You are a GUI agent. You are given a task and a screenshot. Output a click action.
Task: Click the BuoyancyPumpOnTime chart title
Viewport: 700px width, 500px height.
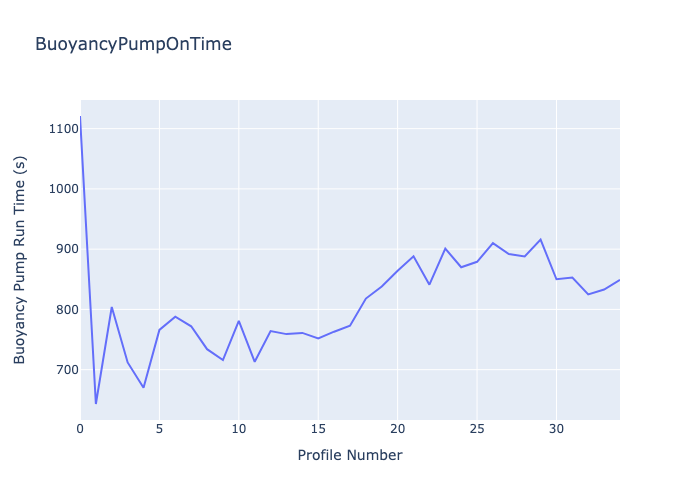(133, 44)
